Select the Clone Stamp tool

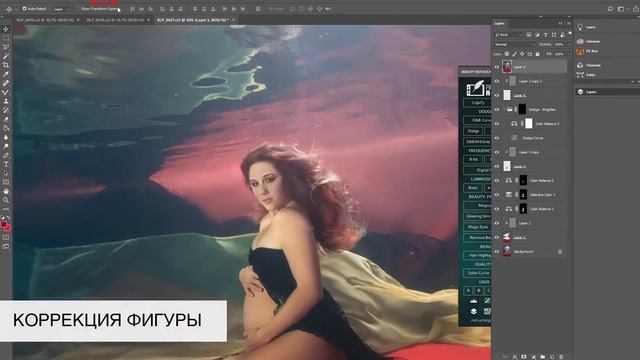(6, 101)
